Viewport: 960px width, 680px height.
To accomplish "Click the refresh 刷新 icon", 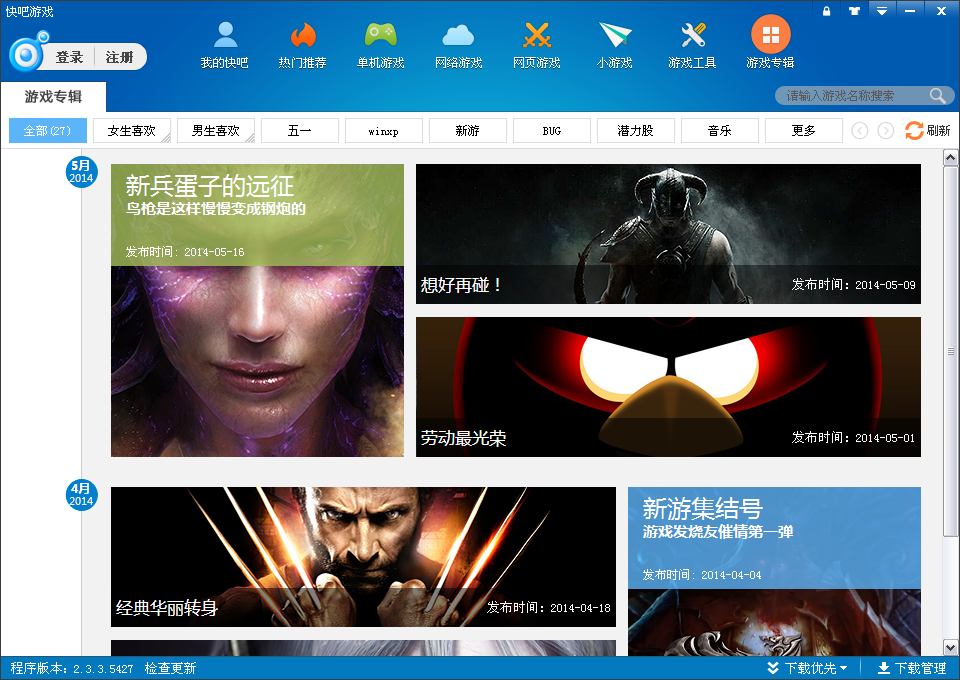I will click(914, 130).
